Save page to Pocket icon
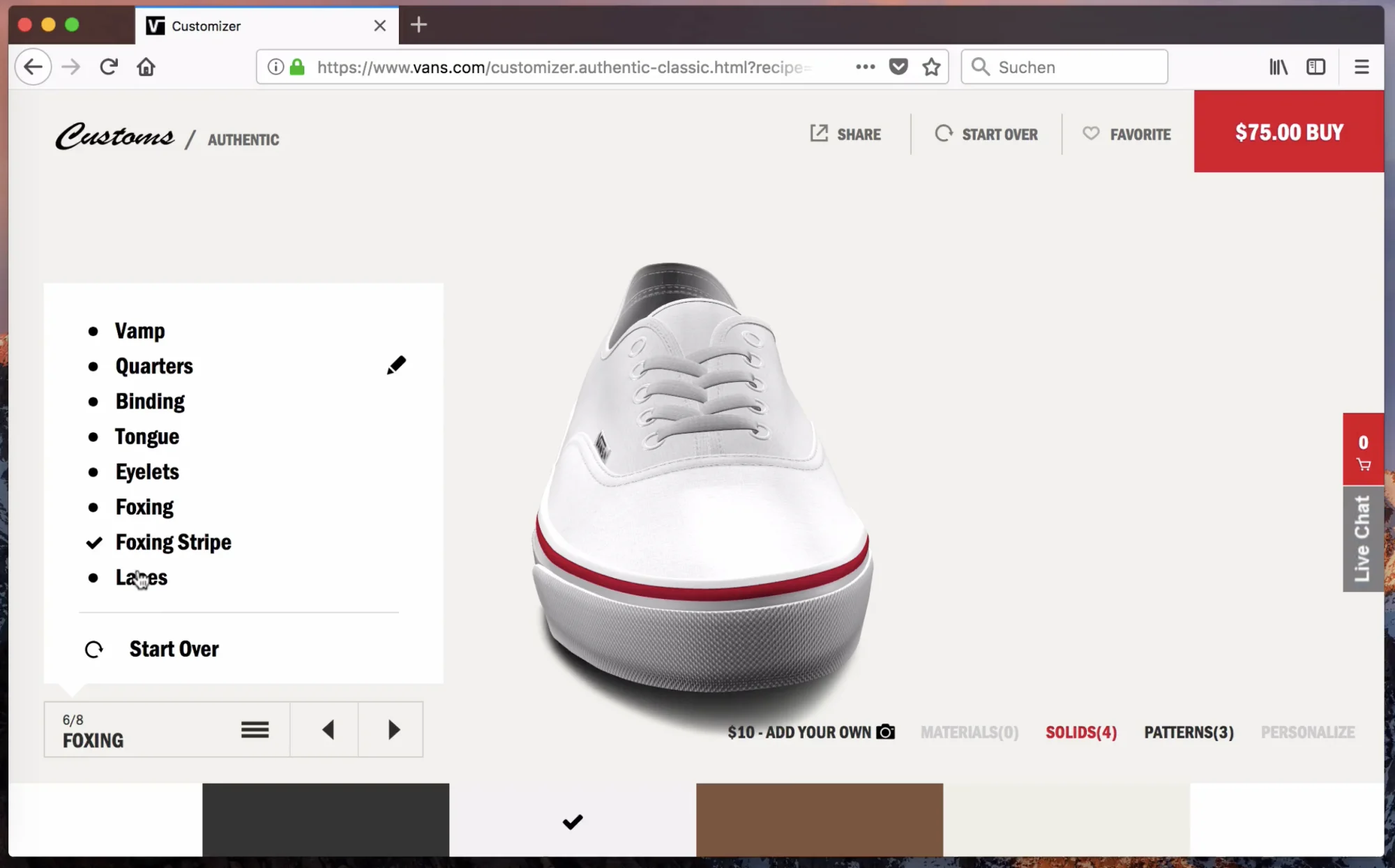Viewport: 1395px width, 868px height. (x=898, y=67)
